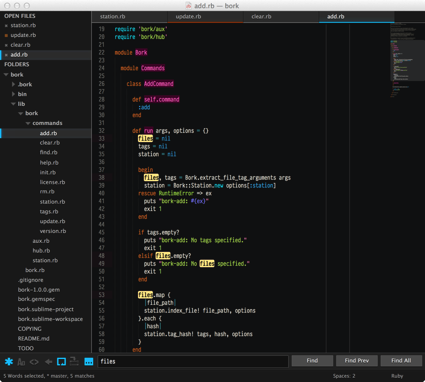The width and height of the screenshot is (425, 382).
Task: Click the '5 matches' status bar message
Action: 82,376
